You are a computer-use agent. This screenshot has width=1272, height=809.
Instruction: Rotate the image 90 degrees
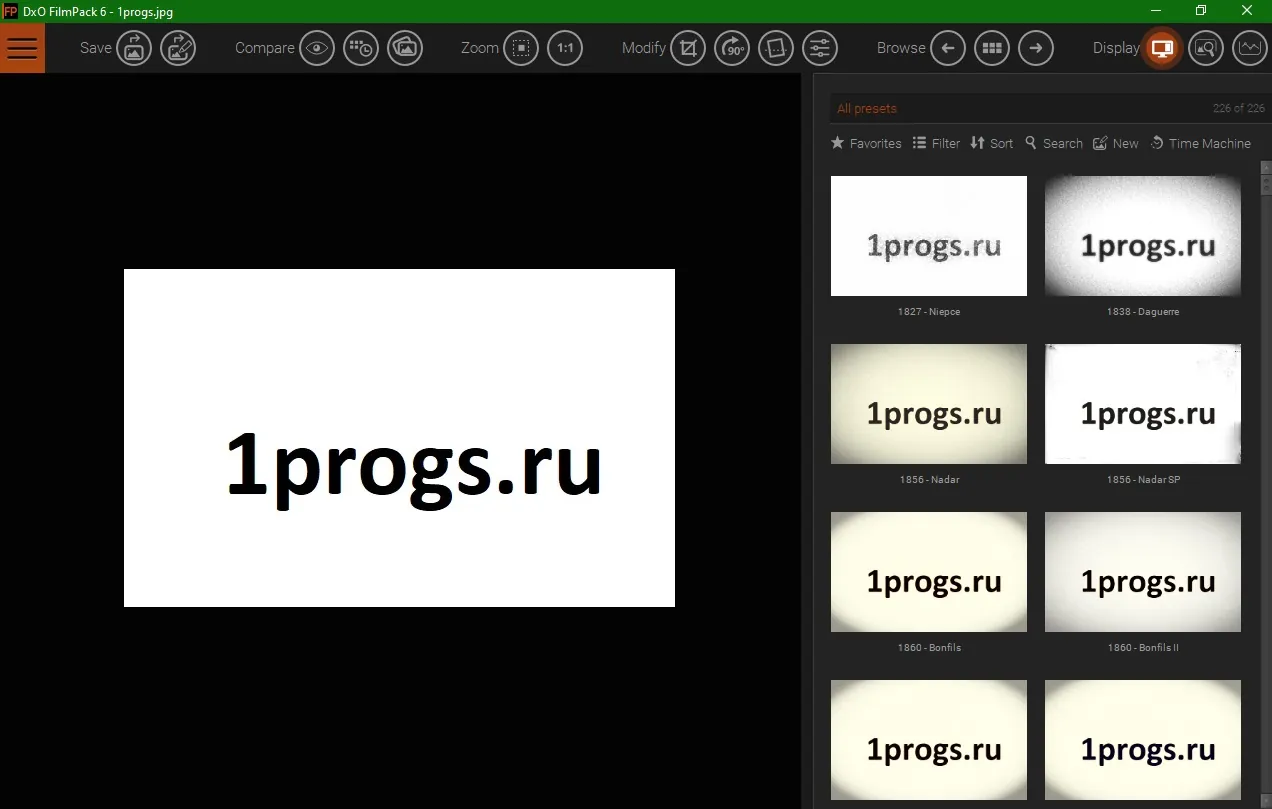click(x=732, y=48)
